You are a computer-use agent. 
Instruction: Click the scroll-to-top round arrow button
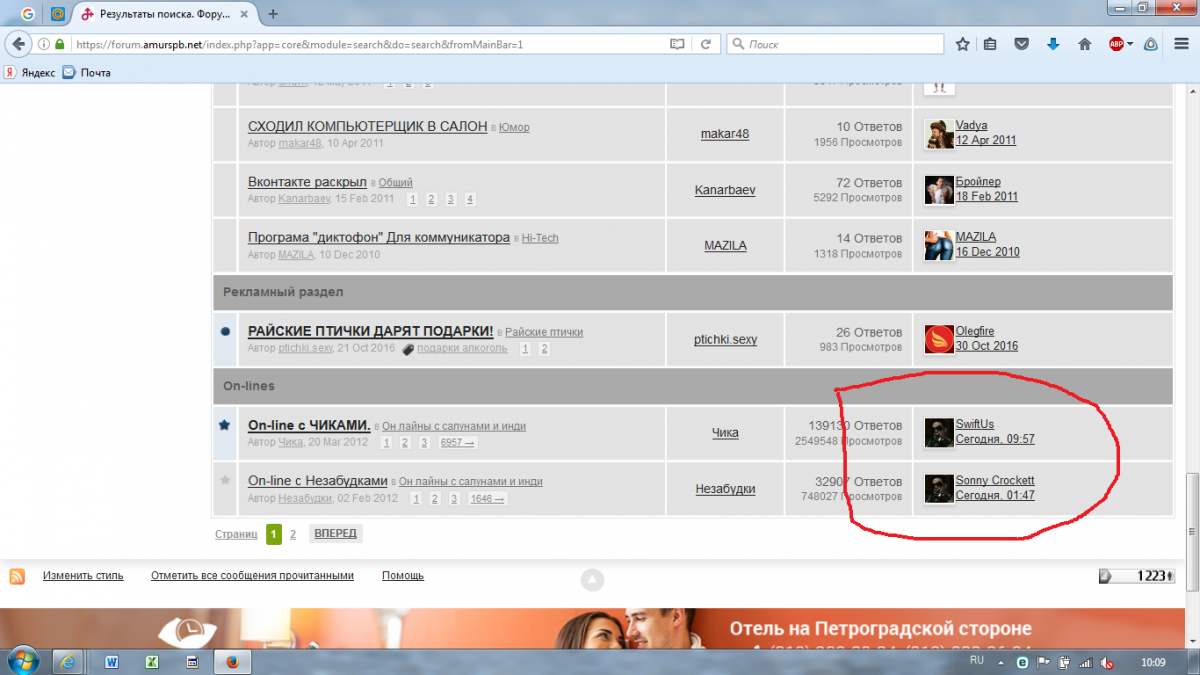click(592, 579)
